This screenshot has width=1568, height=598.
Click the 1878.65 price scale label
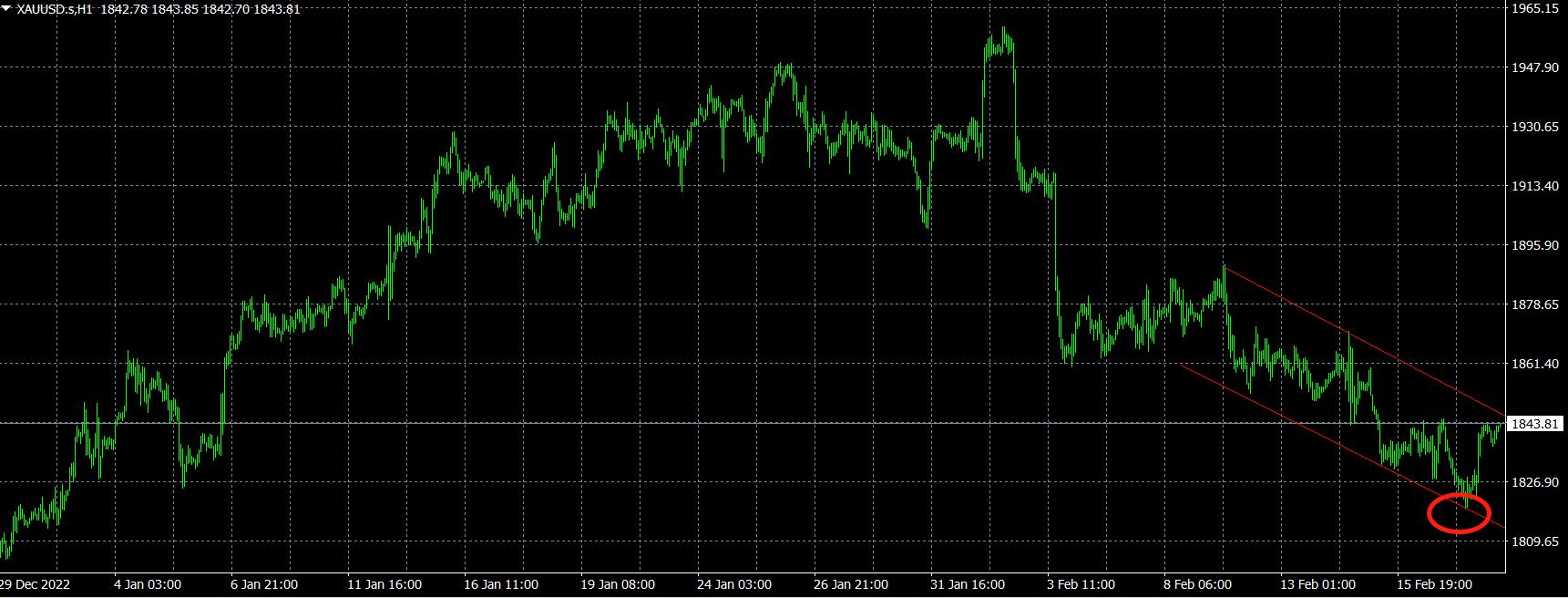1534,304
